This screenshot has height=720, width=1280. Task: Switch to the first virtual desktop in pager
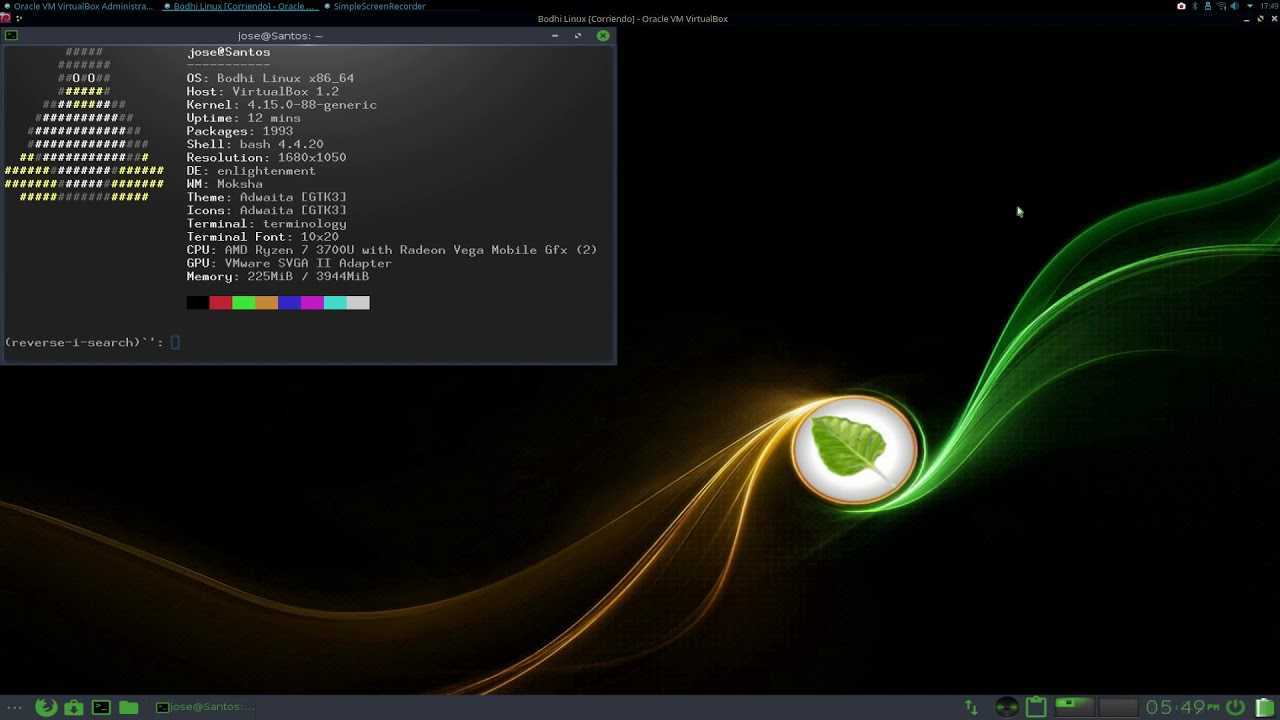[1075, 707]
